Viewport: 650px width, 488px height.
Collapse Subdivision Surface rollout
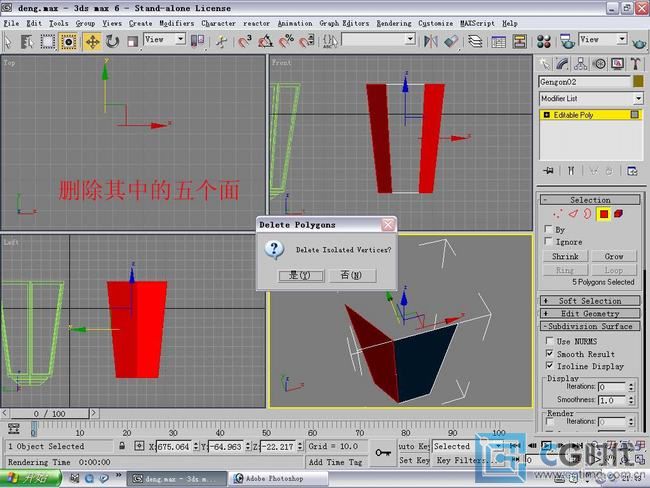tap(590, 326)
